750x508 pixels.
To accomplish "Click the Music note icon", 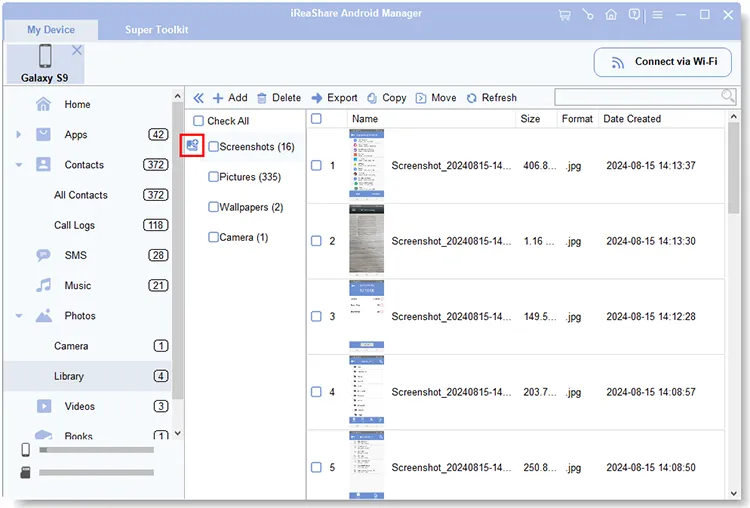I will click(x=44, y=286).
